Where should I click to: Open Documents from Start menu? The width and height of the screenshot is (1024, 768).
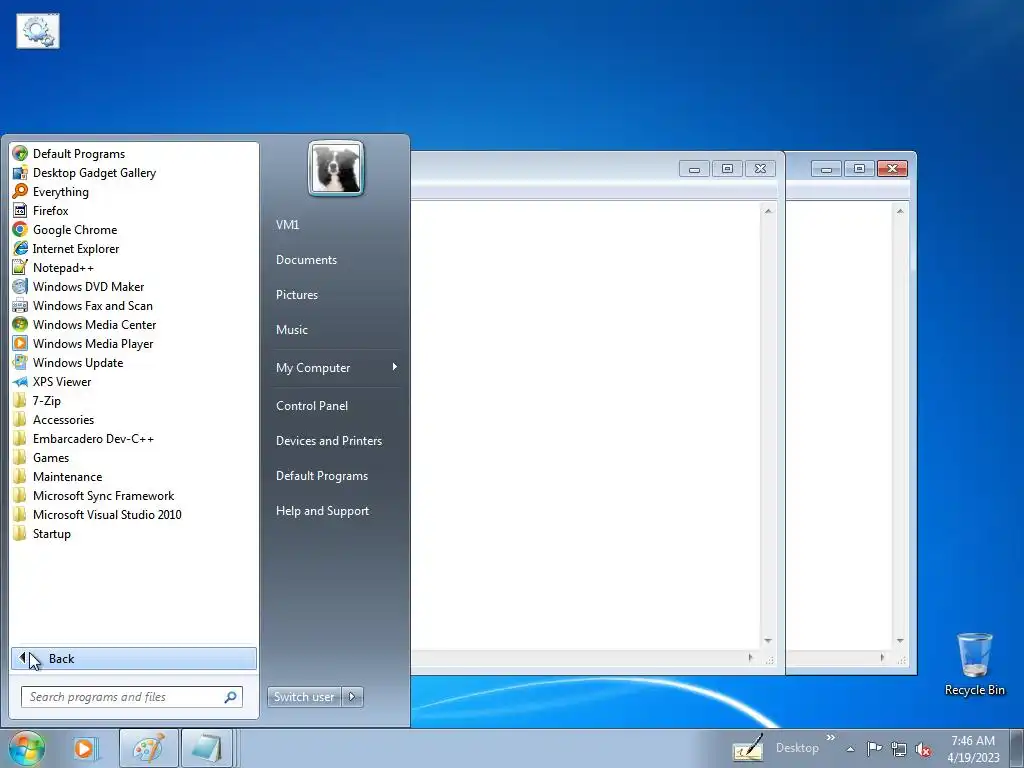pos(306,259)
